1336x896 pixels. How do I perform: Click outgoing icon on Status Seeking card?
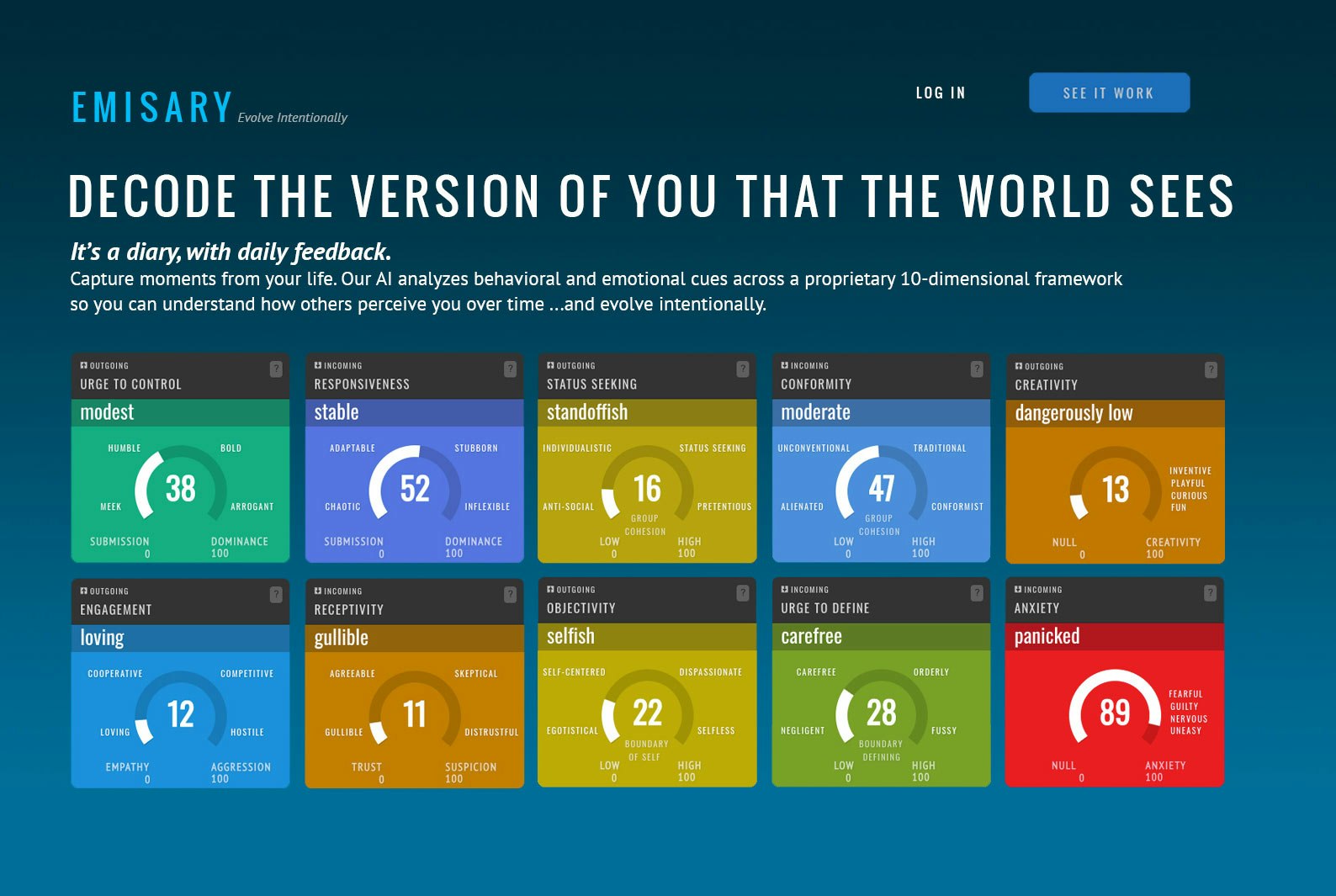click(550, 365)
